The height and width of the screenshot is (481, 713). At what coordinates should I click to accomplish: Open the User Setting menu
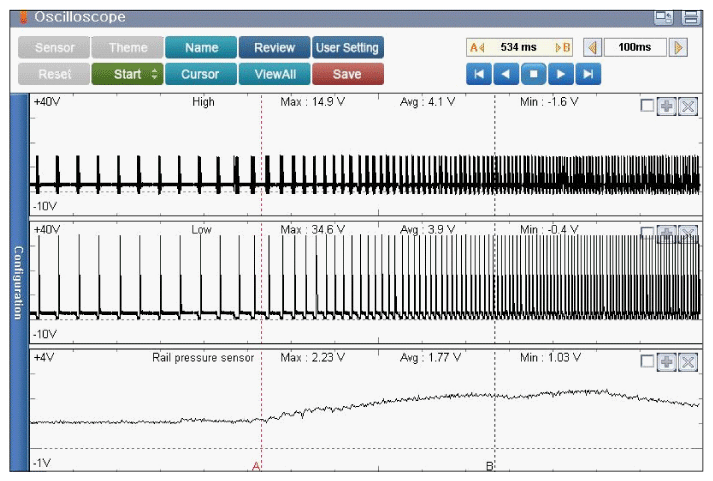pos(347,47)
